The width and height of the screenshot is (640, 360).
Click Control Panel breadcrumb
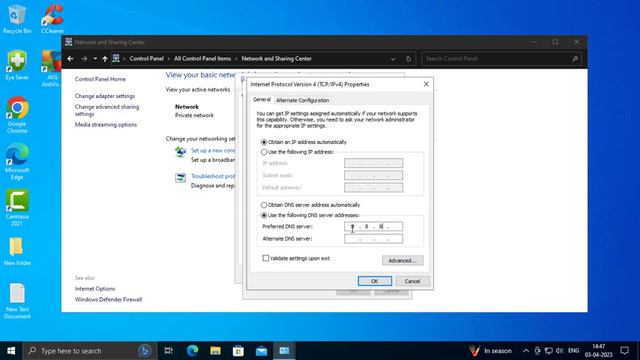pos(147,59)
